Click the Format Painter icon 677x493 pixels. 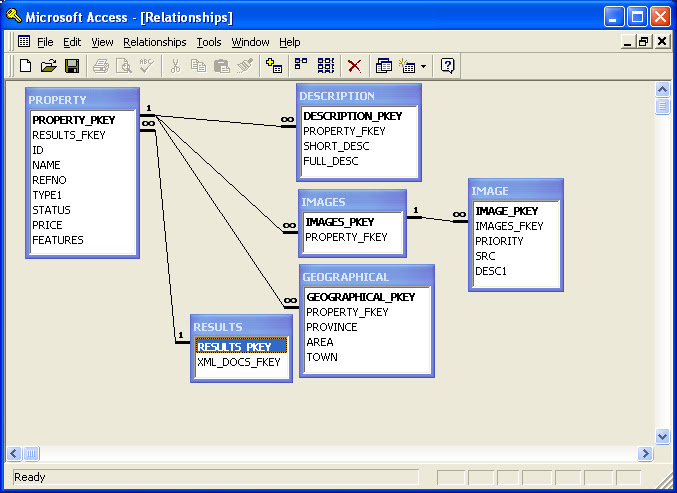coord(245,66)
